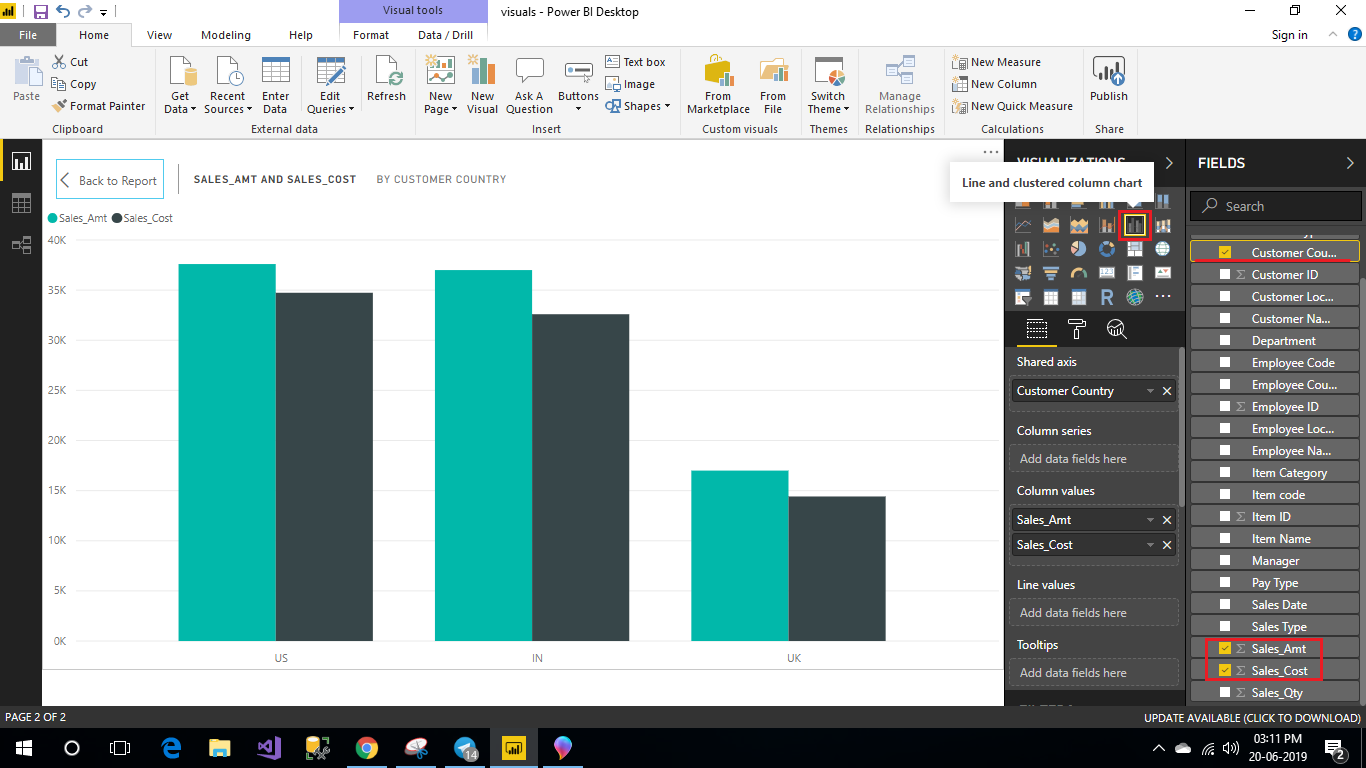This screenshot has height=768, width=1366.
Task: Select the pie chart visualization icon
Action: [1079, 249]
